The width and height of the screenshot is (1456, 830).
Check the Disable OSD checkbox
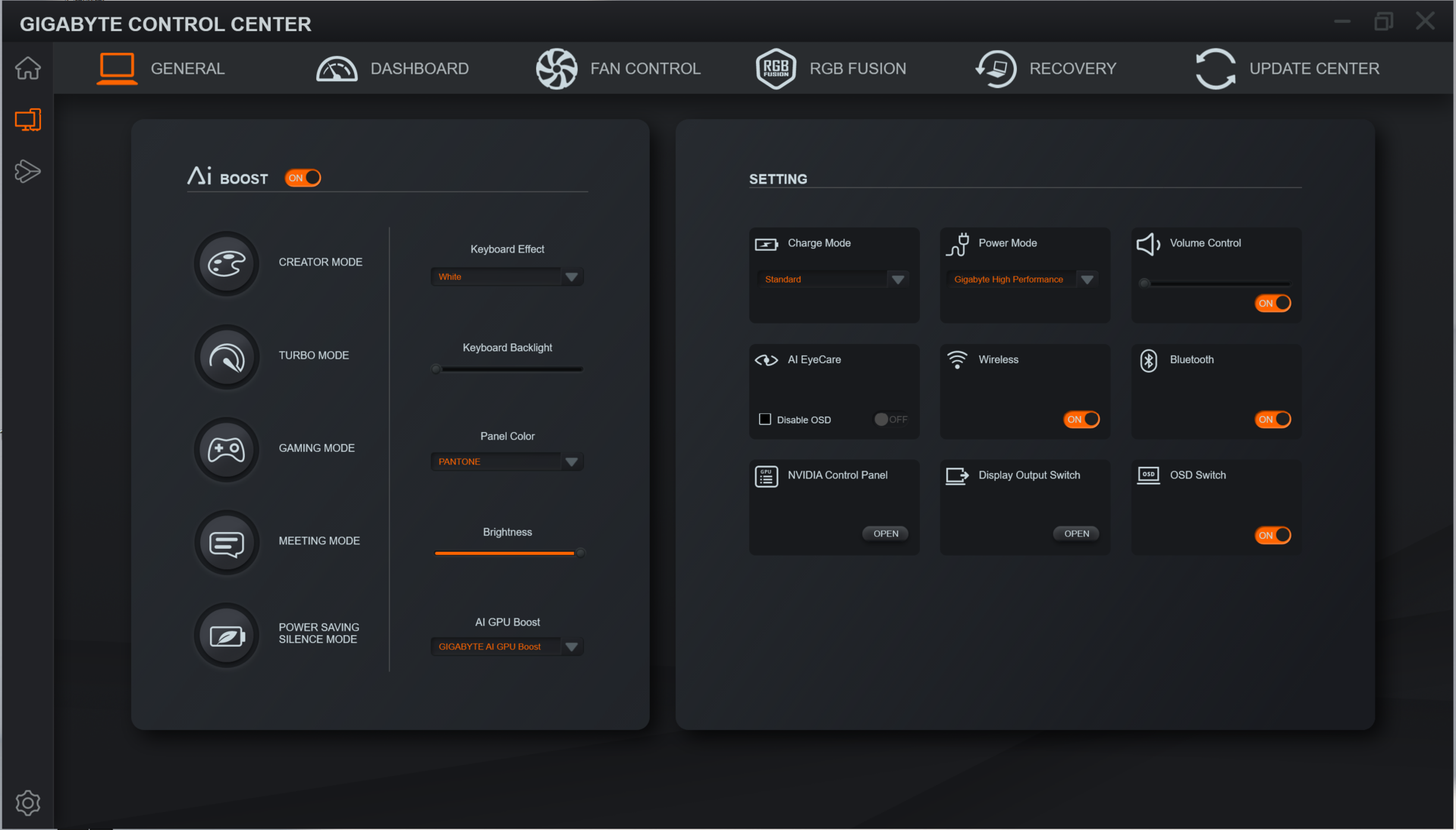click(x=764, y=419)
